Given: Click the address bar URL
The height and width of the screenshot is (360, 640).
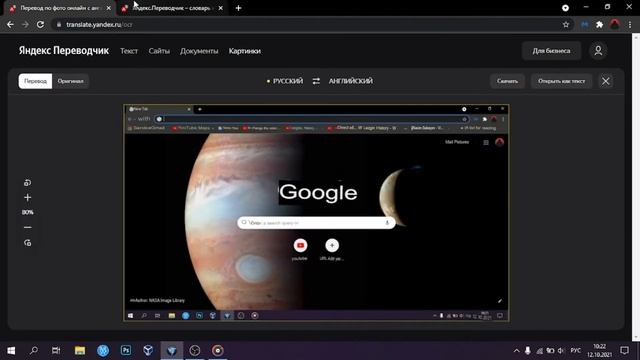Looking at the screenshot, I should tap(99, 24).
